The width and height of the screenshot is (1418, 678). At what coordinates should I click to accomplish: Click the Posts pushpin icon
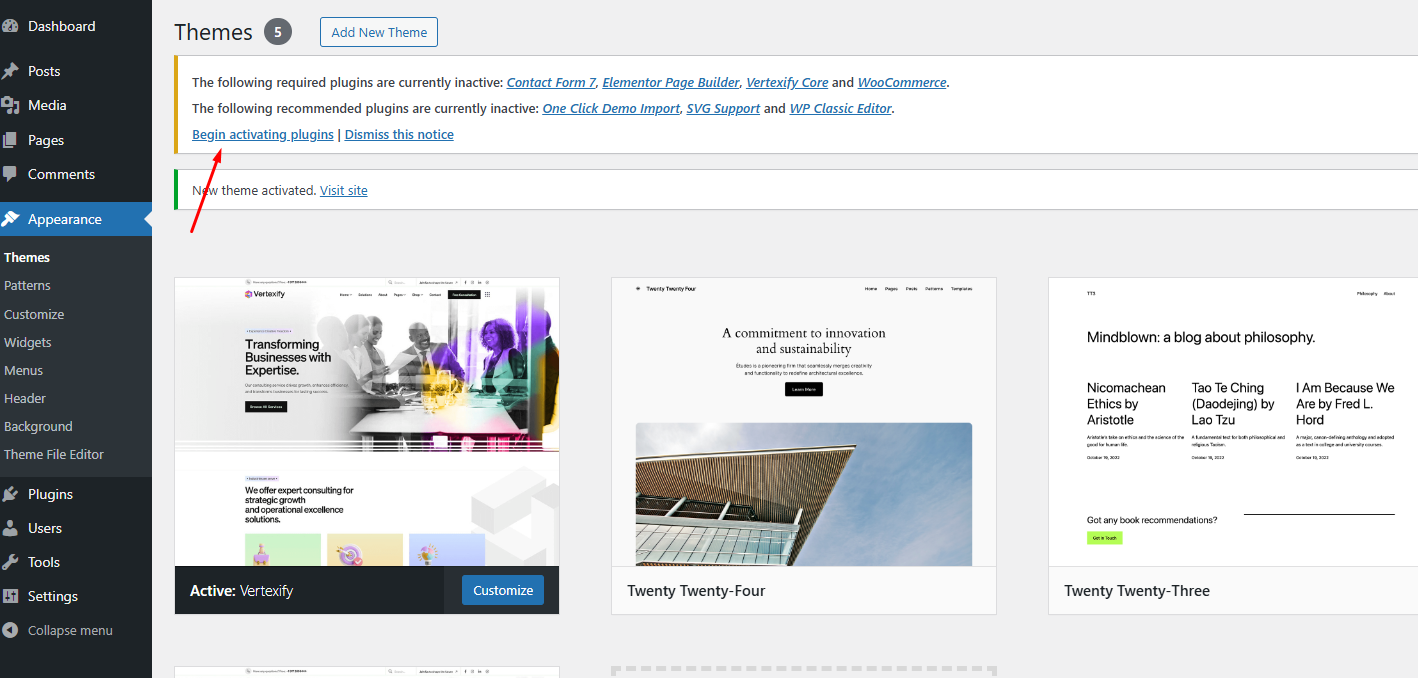click(x=10, y=71)
